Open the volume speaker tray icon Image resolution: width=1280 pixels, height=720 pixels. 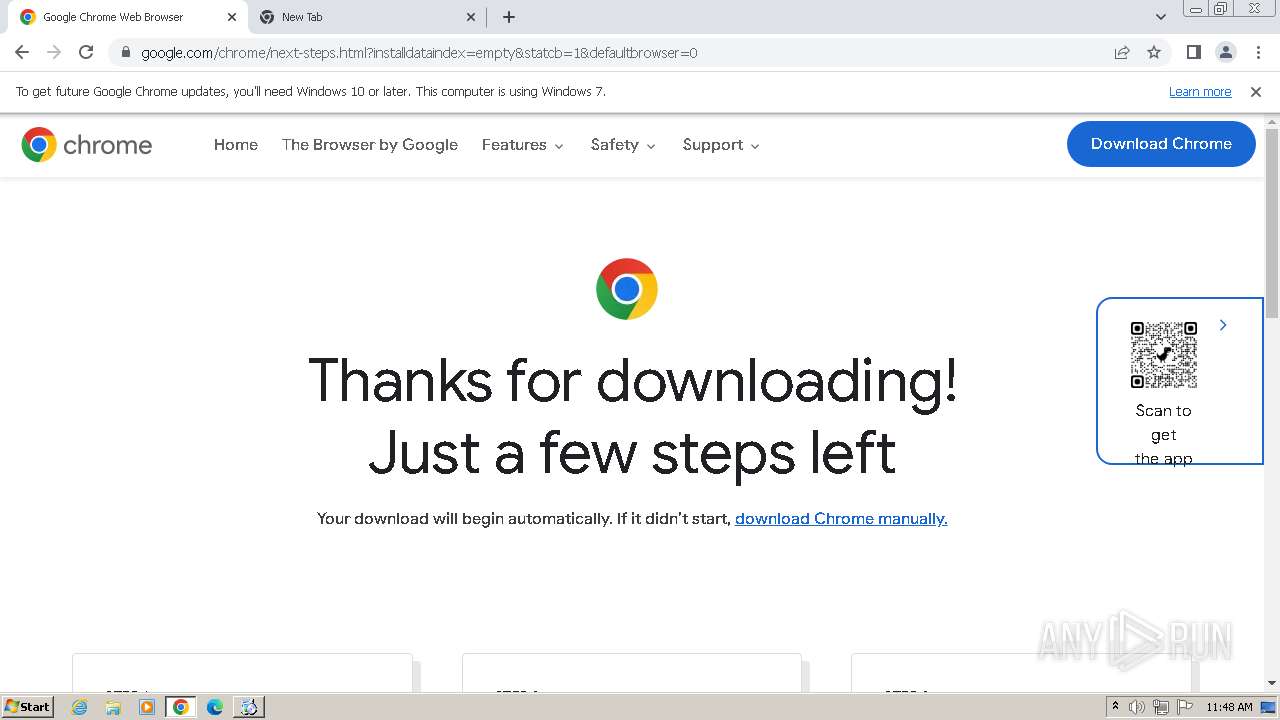(x=1136, y=707)
